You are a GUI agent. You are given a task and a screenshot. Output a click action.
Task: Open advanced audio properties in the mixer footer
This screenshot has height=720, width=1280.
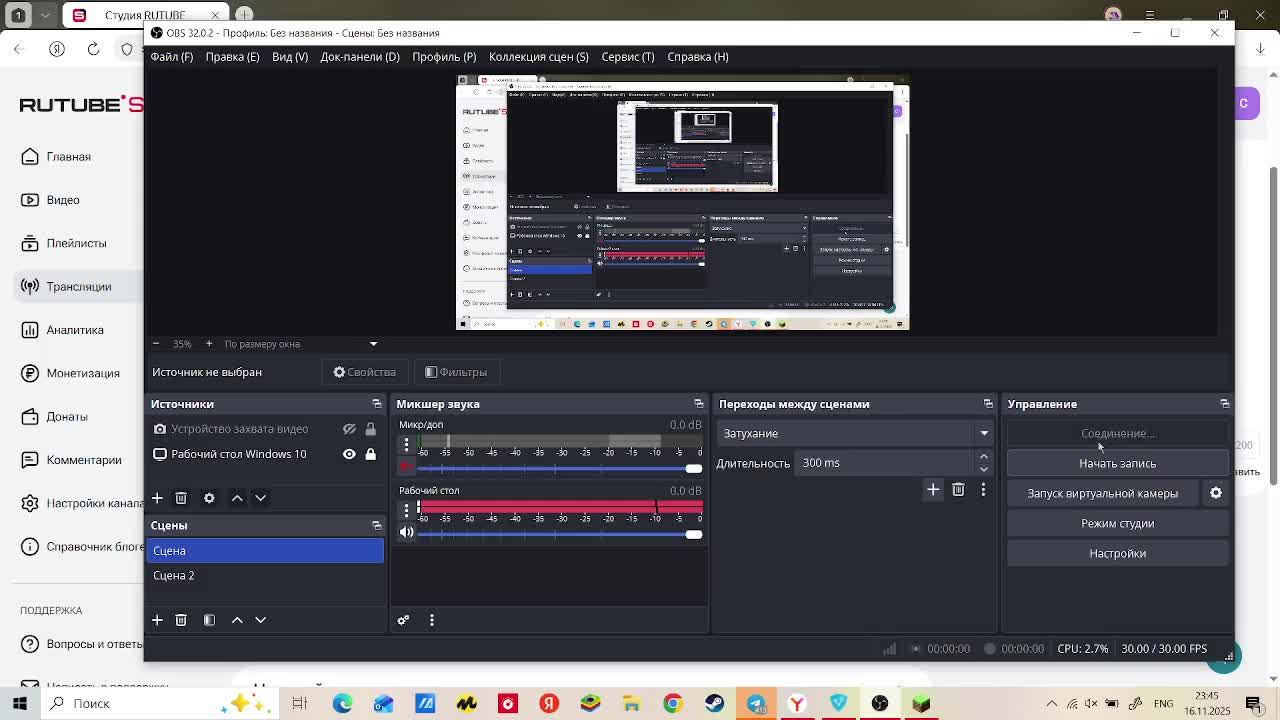click(404, 620)
